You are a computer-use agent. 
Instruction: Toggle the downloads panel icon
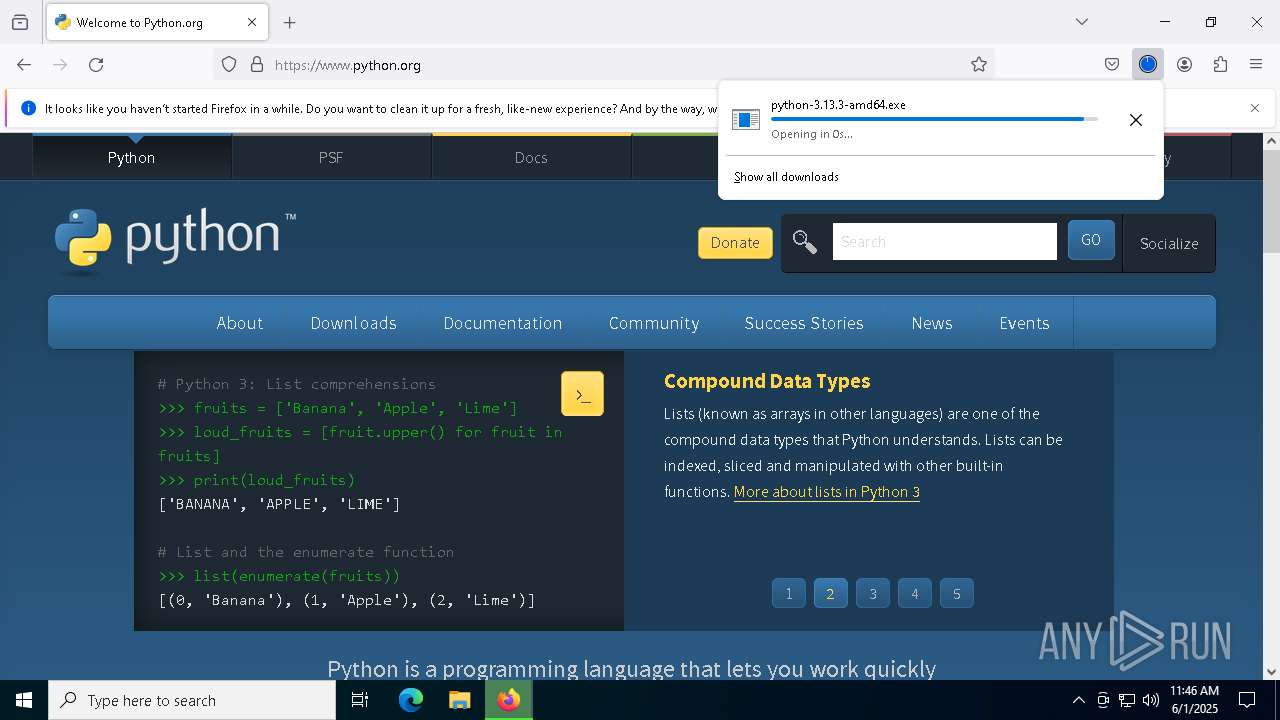1148,65
